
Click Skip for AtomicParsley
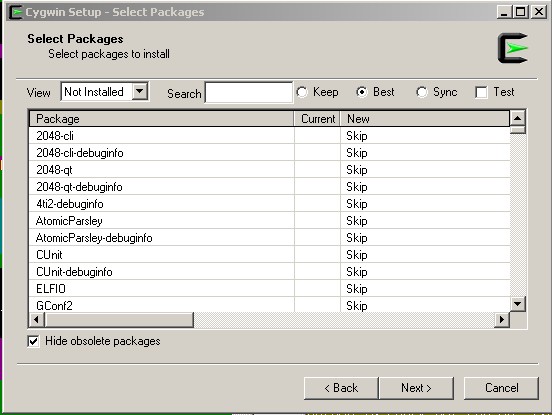pos(357,221)
